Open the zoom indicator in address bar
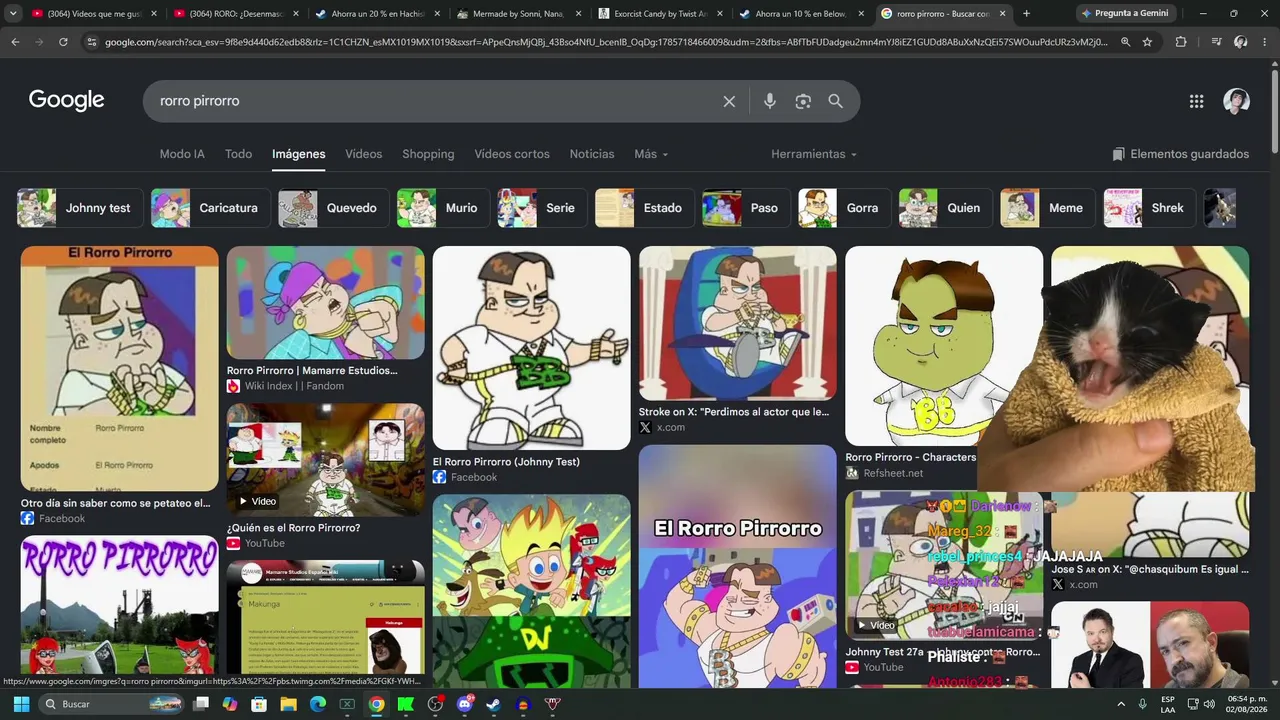Image resolution: width=1280 pixels, height=720 pixels. pos(1126,42)
